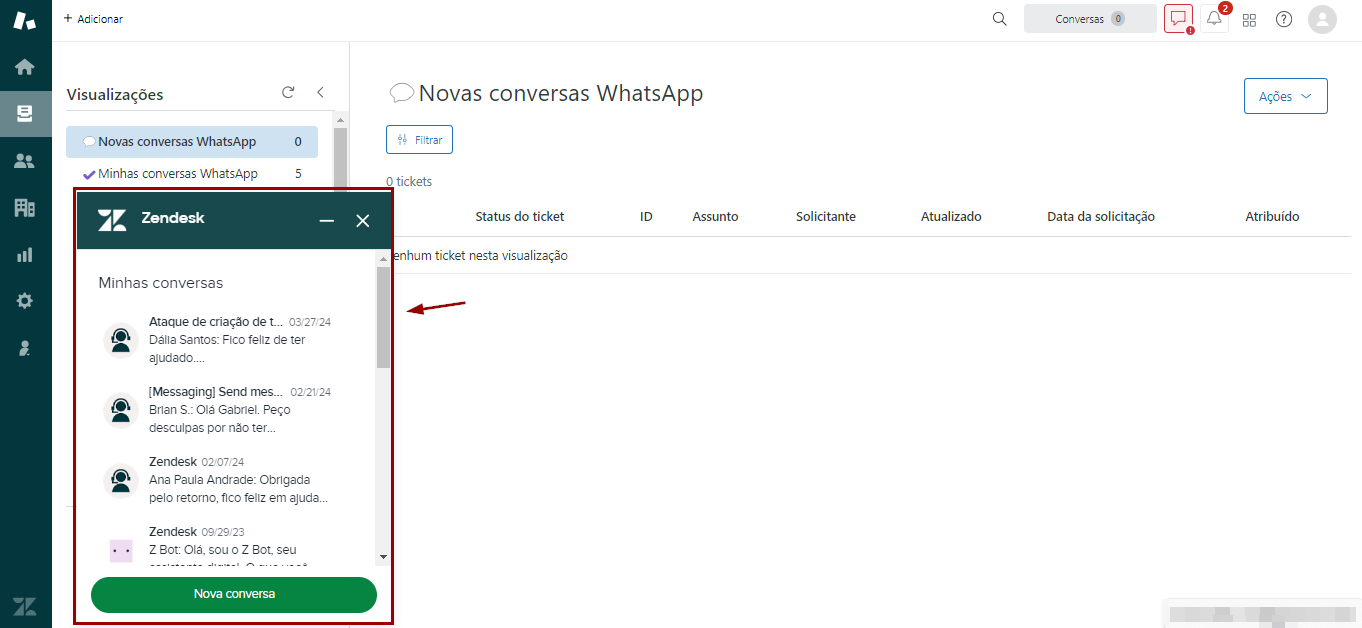This screenshot has width=1362, height=628.
Task: Click the + Adicionar tab
Action: click(x=93, y=19)
